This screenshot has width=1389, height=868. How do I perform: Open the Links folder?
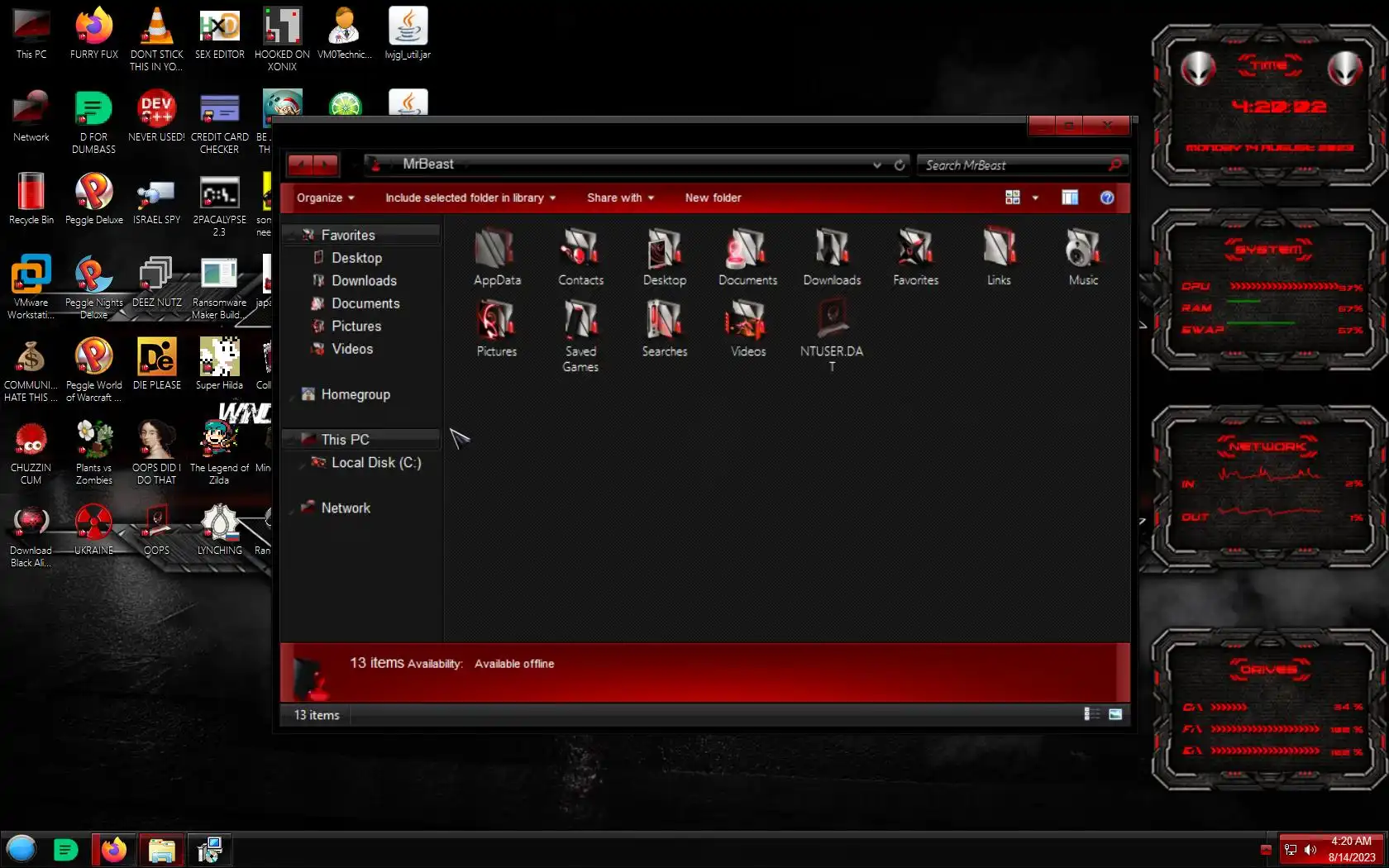[x=999, y=257]
